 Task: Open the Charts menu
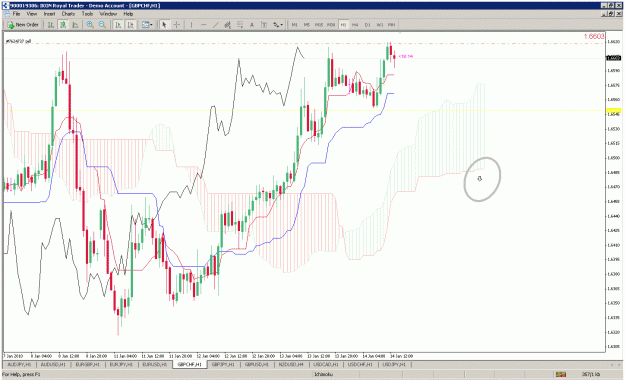(68, 14)
